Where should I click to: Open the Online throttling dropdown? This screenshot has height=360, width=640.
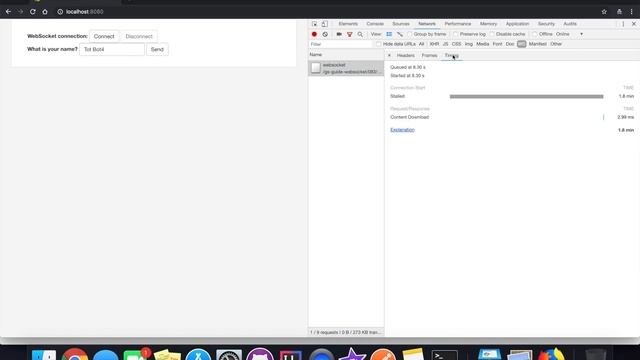click(570, 34)
